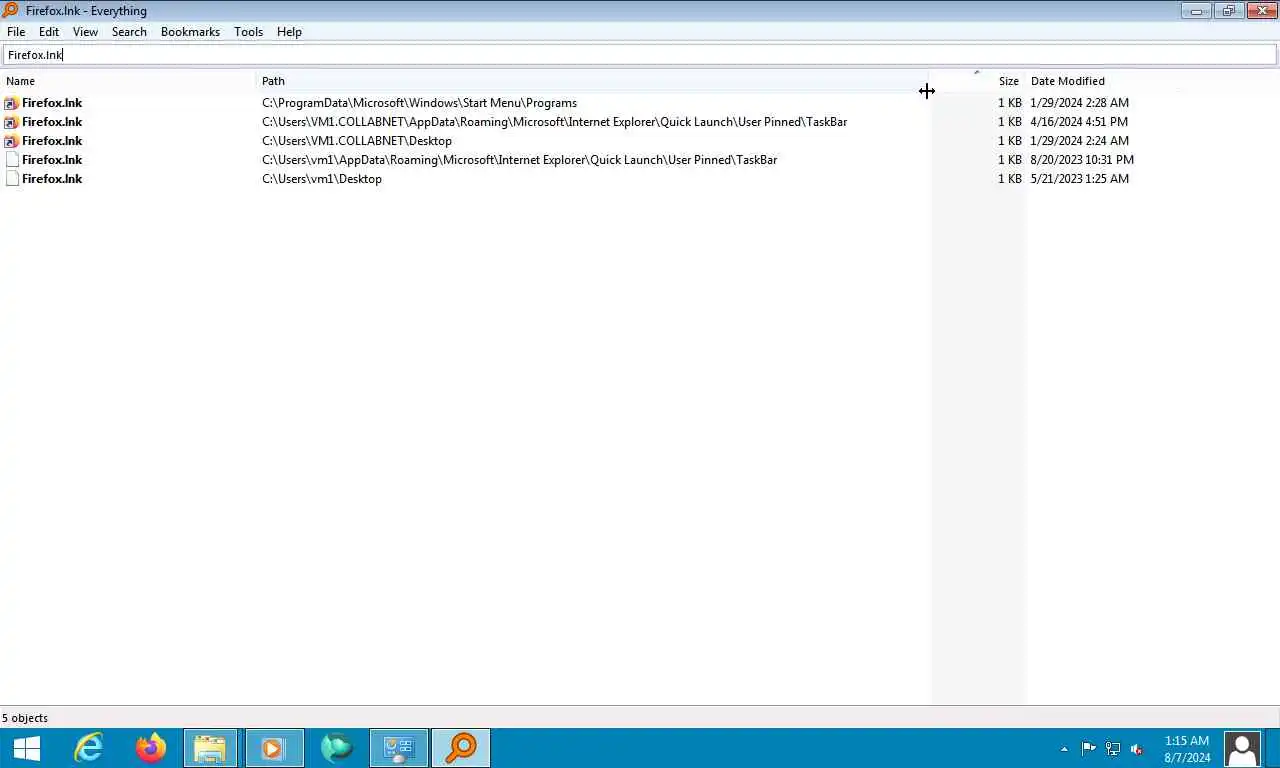Open the Edit menu
Viewport: 1280px width, 768px height.
[x=49, y=32]
